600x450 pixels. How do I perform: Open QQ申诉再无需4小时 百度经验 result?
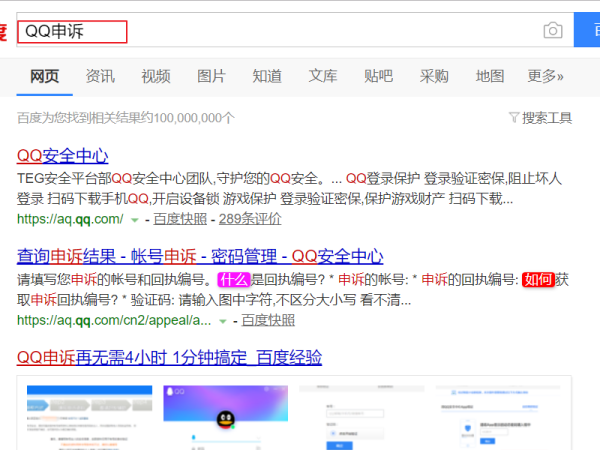(x=169, y=358)
